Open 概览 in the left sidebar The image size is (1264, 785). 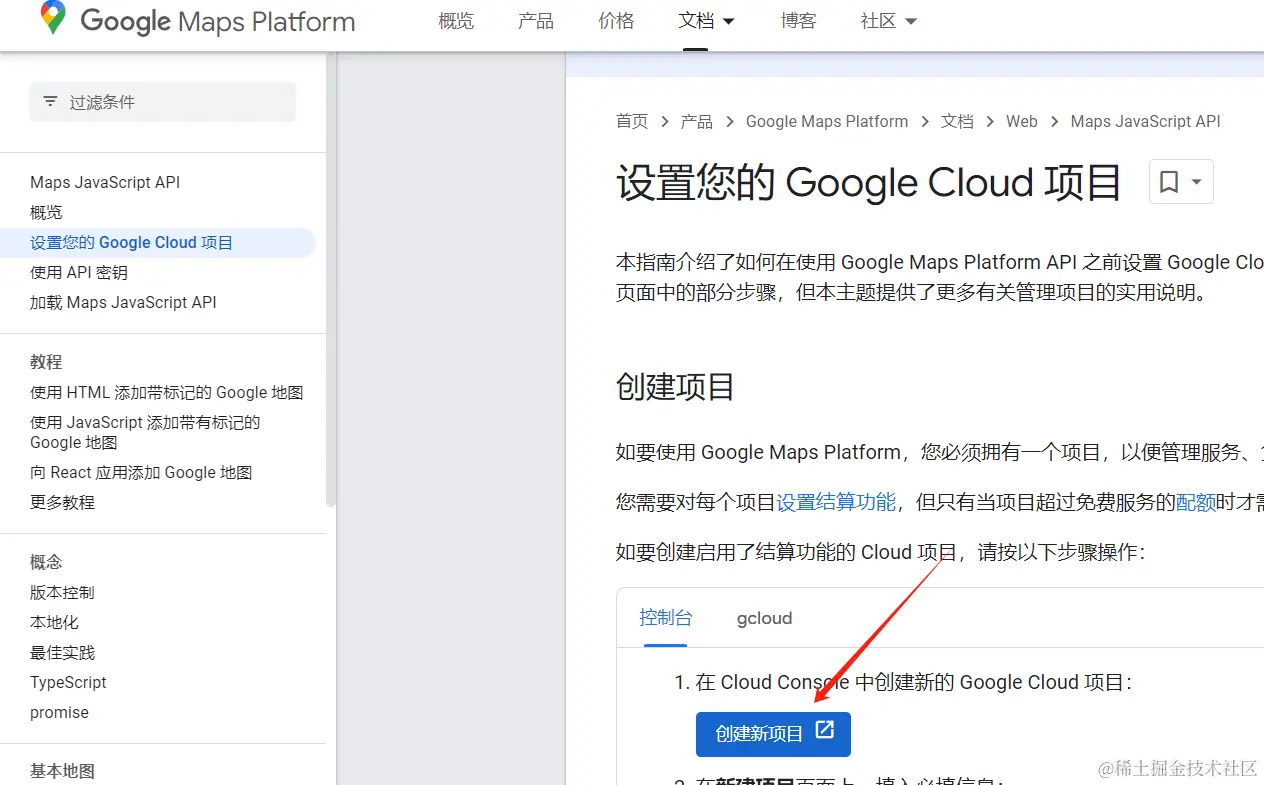46,212
